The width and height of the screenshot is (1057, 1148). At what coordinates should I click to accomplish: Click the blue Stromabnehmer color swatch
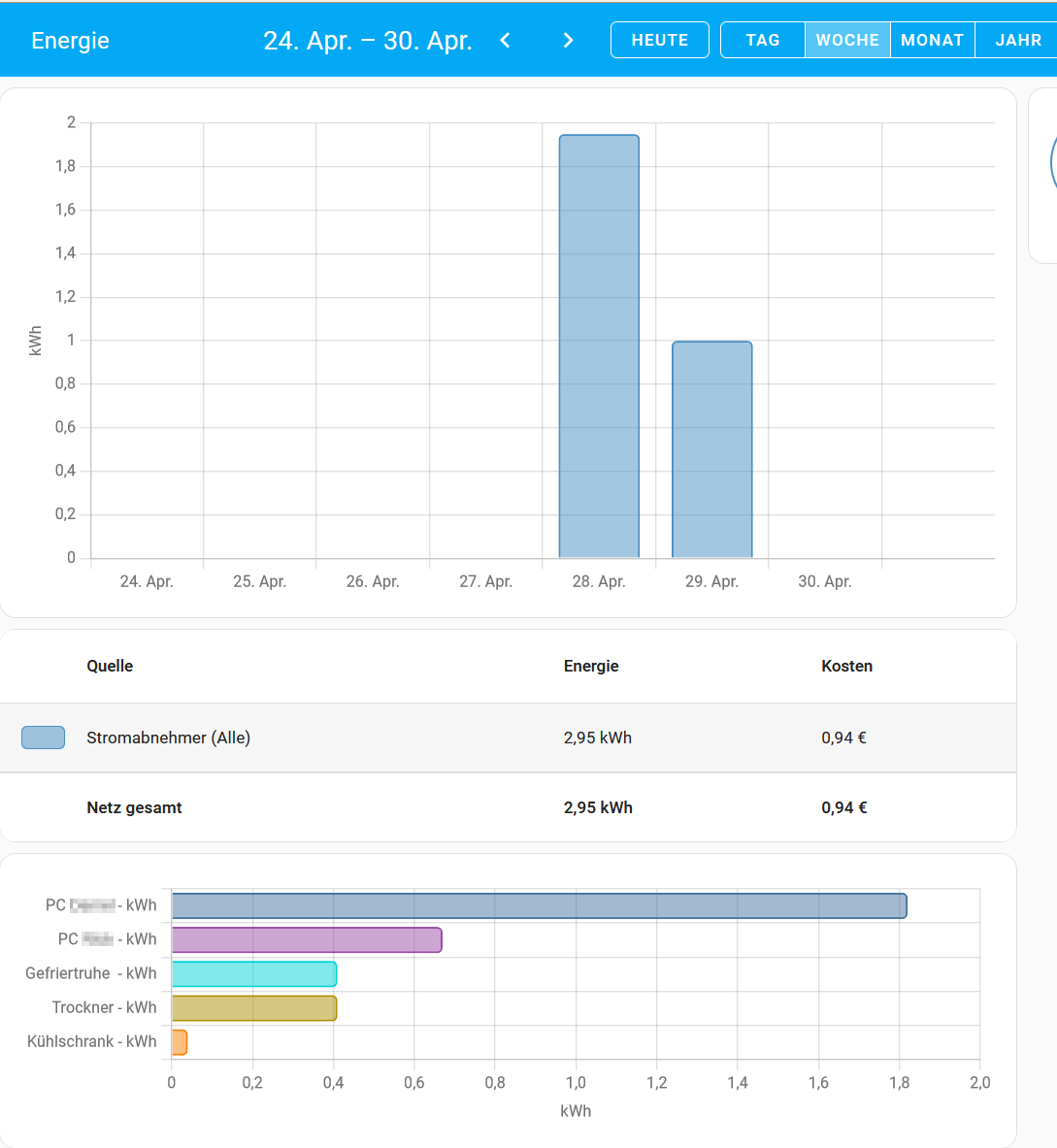click(43, 738)
